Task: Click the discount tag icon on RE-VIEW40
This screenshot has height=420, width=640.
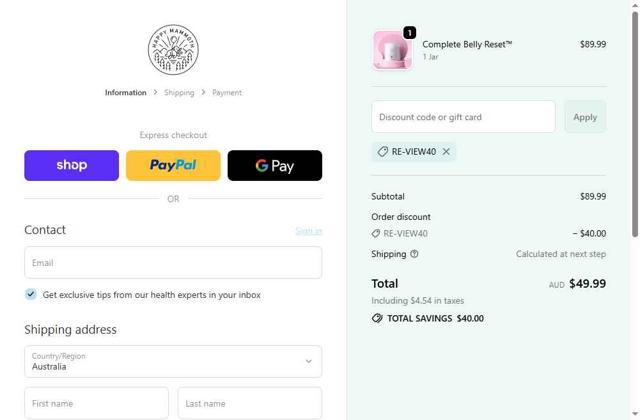Action: point(382,152)
